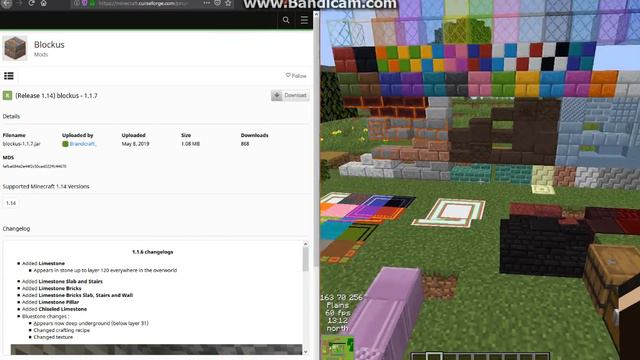Screen dimensions: 640x360
Task: Click the '1.1.6 changelogs' heading
Action: [x=153, y=252]
